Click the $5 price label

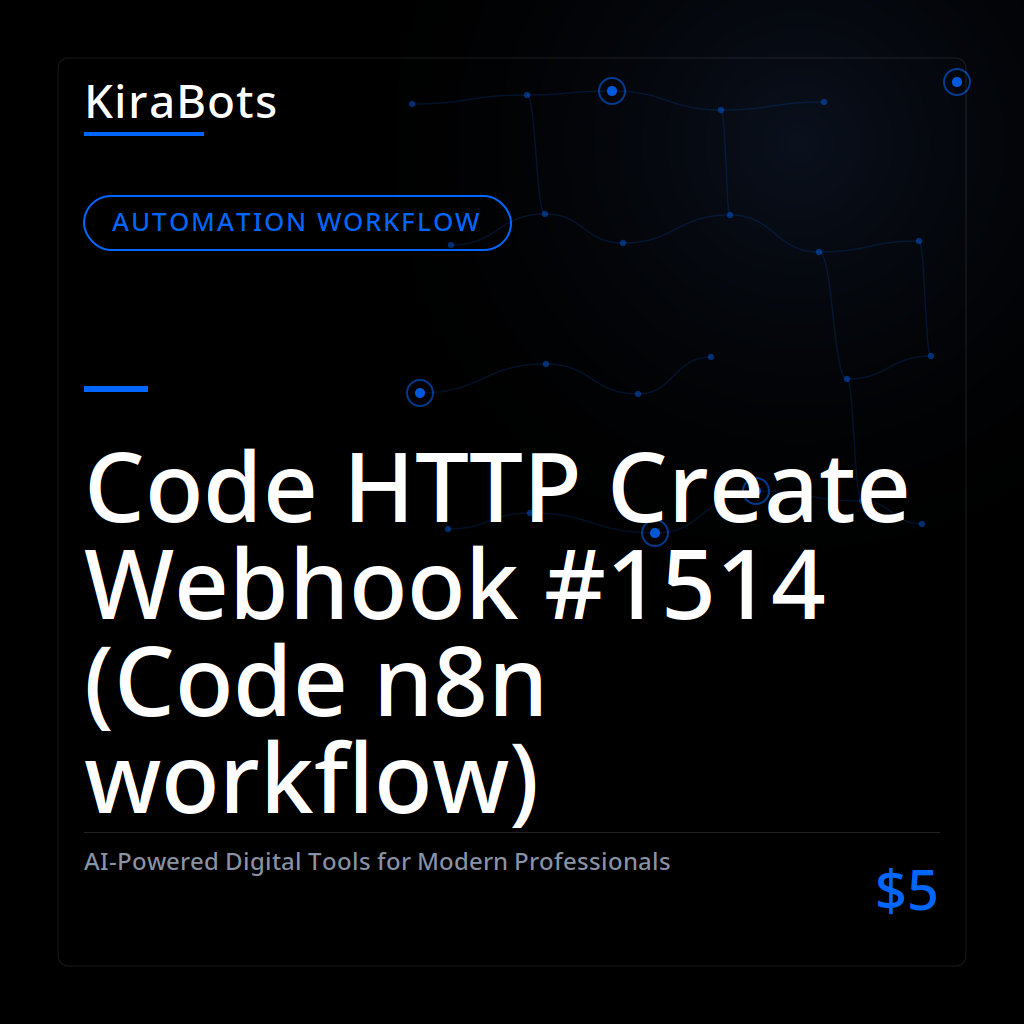point(906,890)
